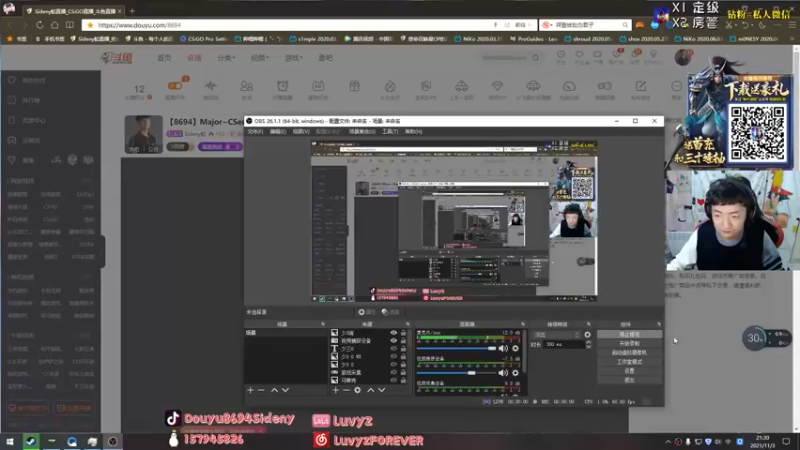This screenshot has height=450, width=800.
Task: Click the sound wave icon in Douyu toolbar
Action: pos(211,86)
